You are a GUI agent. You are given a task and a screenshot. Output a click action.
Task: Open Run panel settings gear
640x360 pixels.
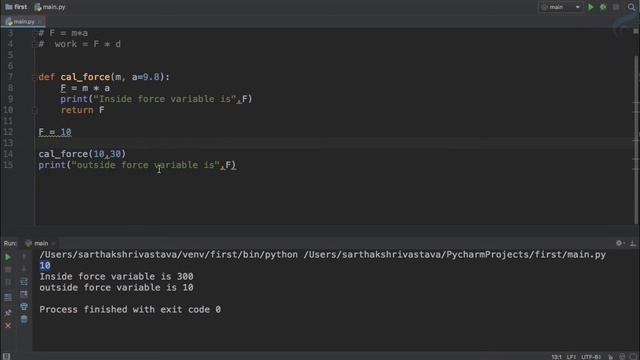(x=620, y=243)
